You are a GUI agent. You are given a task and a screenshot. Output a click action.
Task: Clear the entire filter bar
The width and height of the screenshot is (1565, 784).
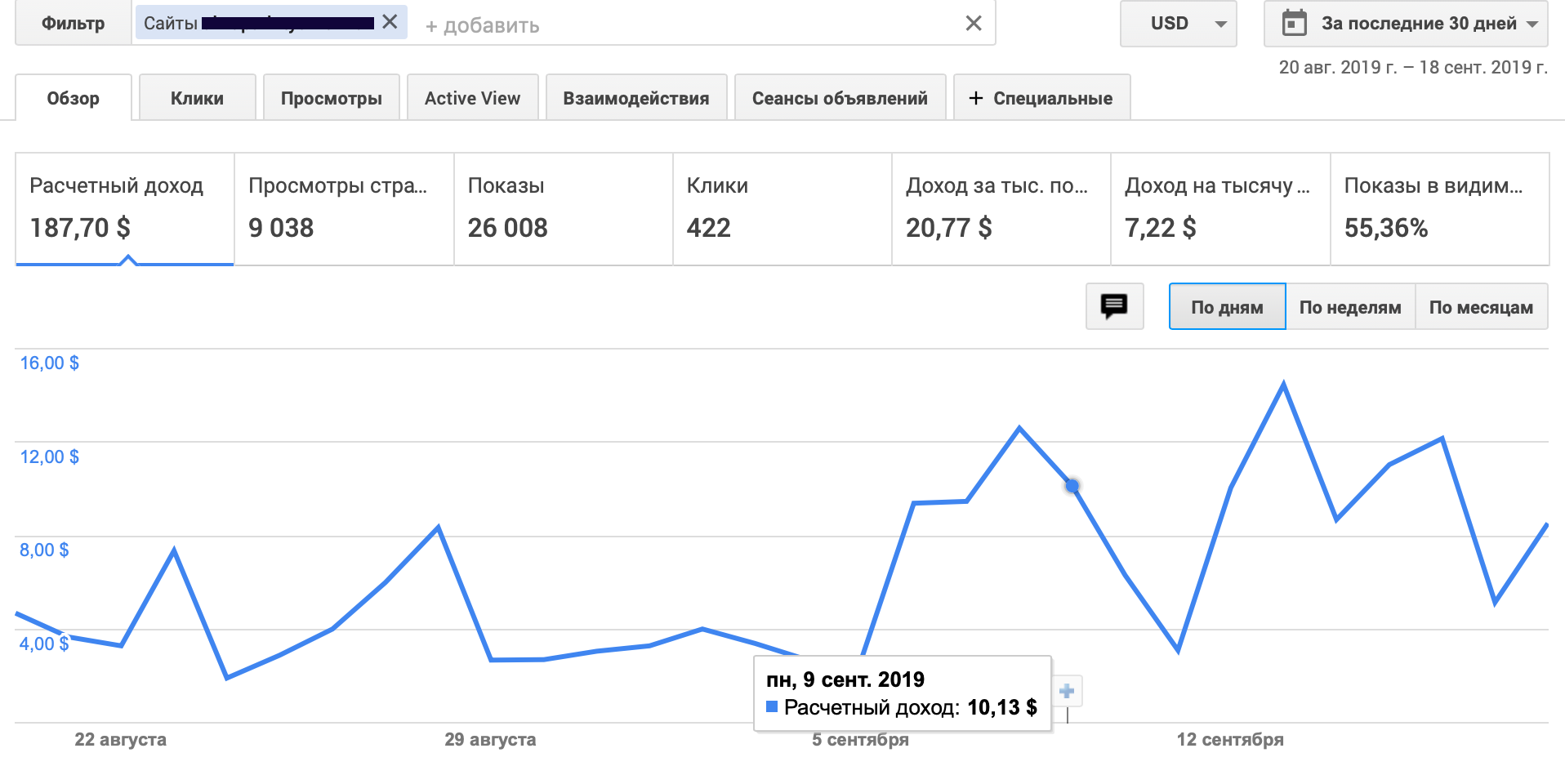pyautogui.click(x=973, y=23)
